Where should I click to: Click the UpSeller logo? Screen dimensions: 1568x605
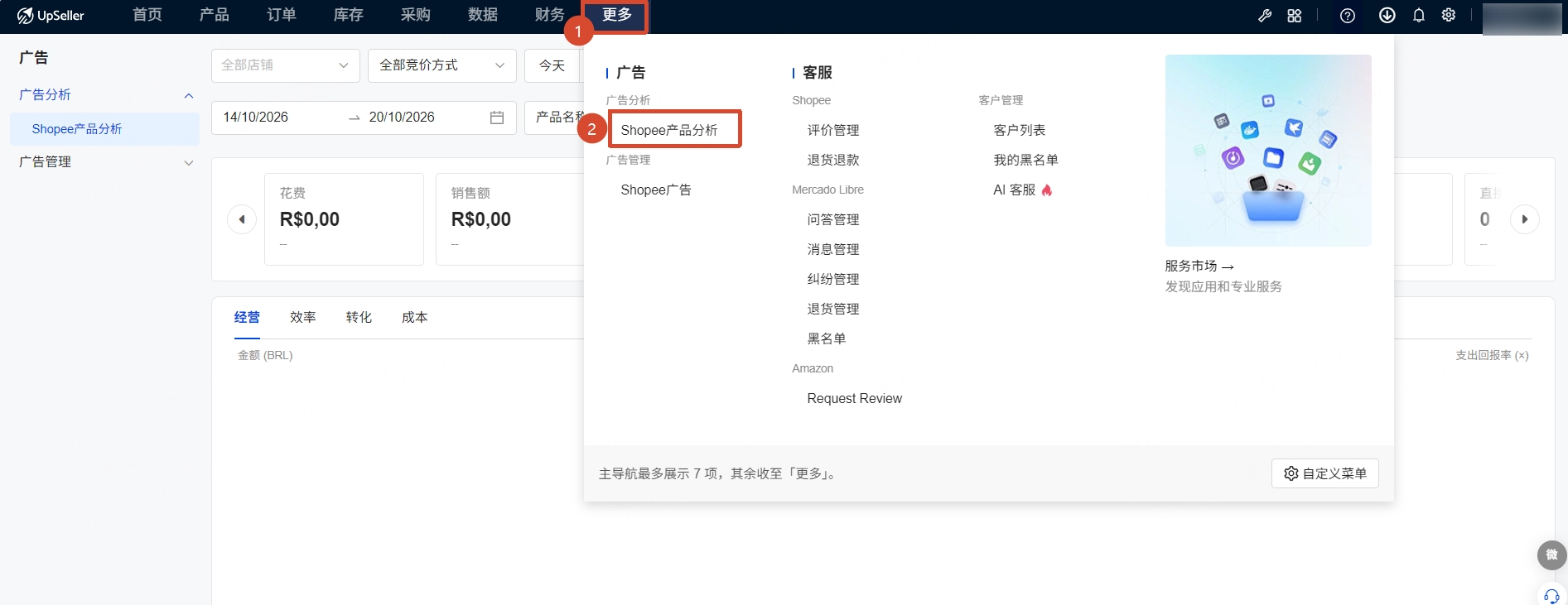coord(51,16)
